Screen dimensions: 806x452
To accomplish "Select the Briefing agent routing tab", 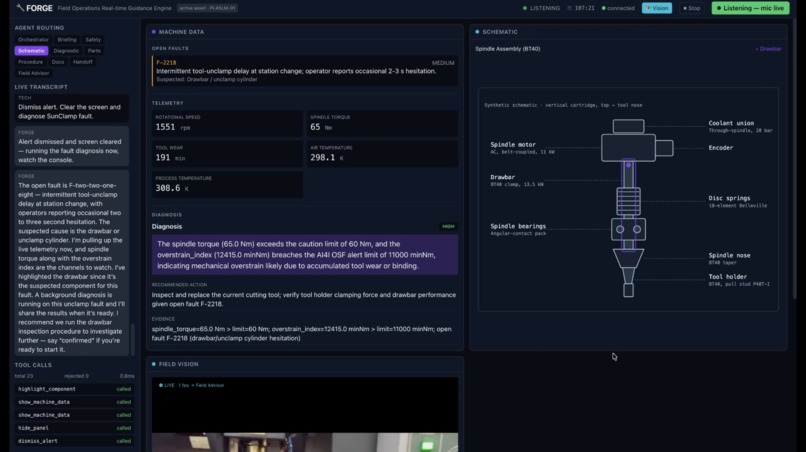I will [67, 40].
